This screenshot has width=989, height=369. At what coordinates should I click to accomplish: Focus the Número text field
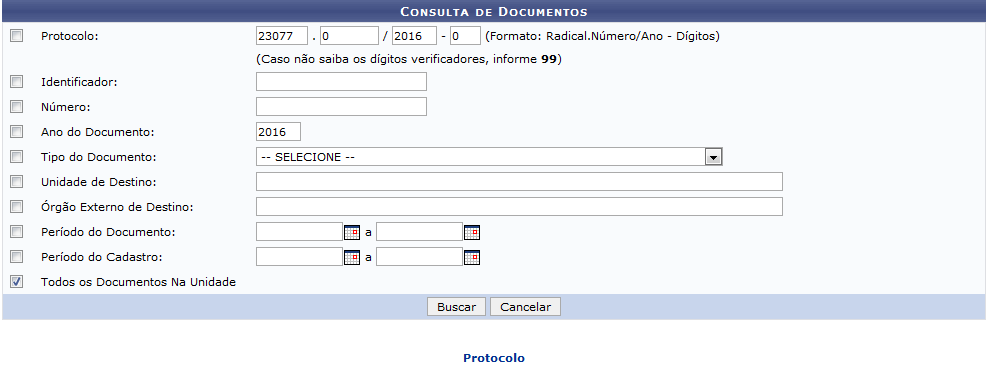tap(341, 107)
